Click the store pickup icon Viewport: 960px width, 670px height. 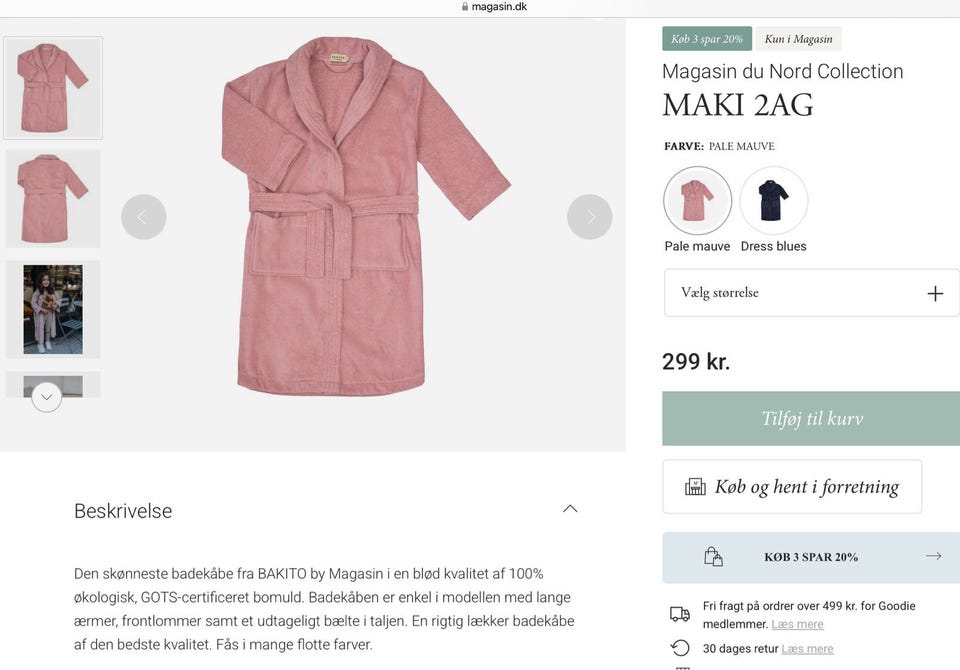click(x=695, y=487)
